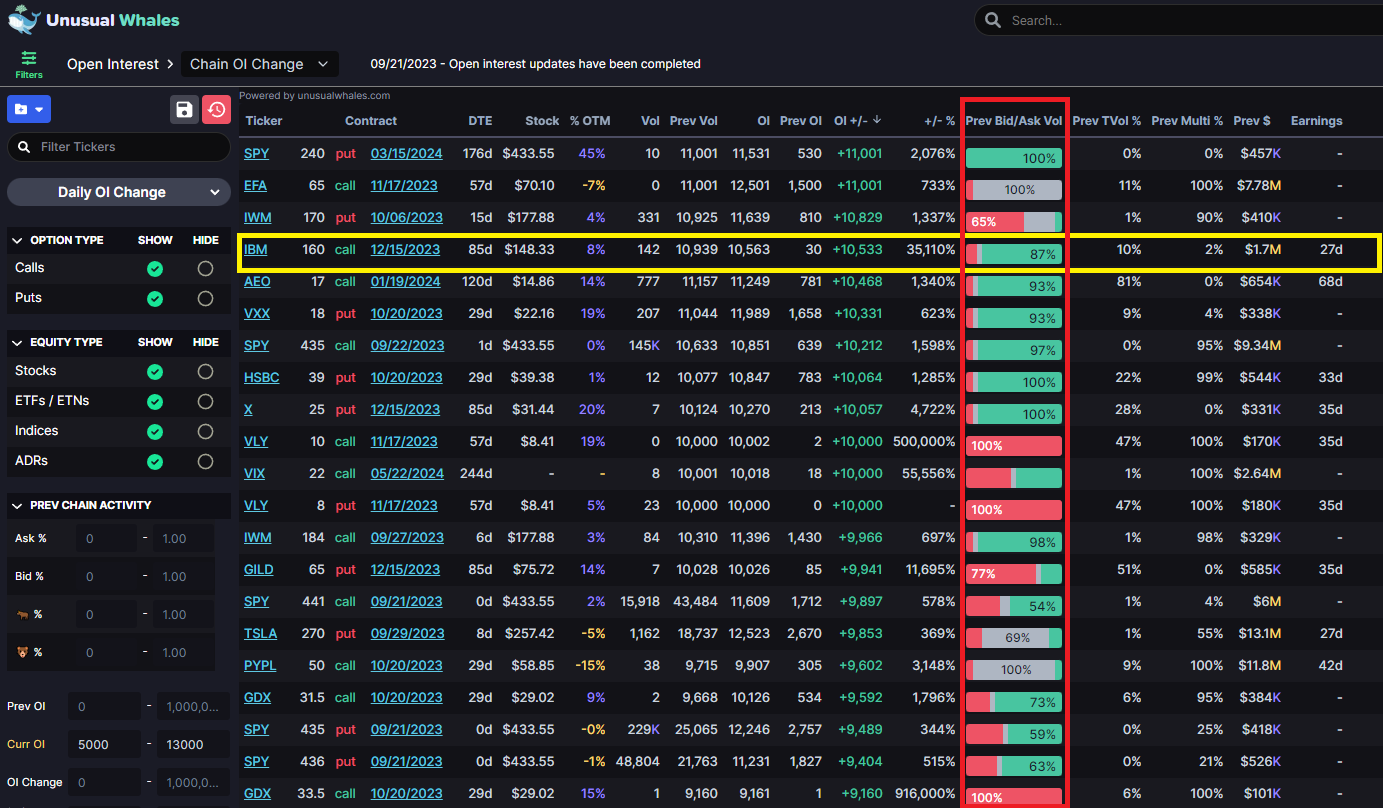The image size is (1383, 808).
Task: Click IBM OI change value +10,533
Action: pos(860,250)
